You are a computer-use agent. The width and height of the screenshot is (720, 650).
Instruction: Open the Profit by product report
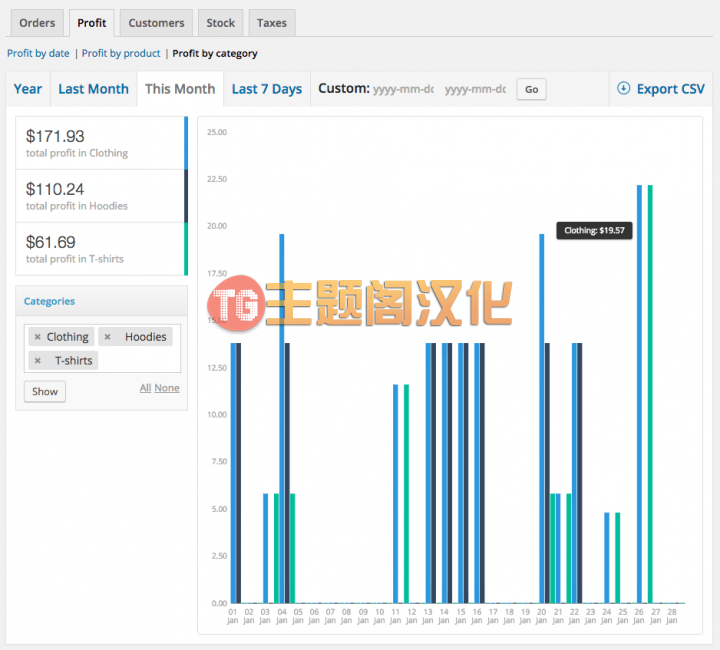(x=121, y=53)
